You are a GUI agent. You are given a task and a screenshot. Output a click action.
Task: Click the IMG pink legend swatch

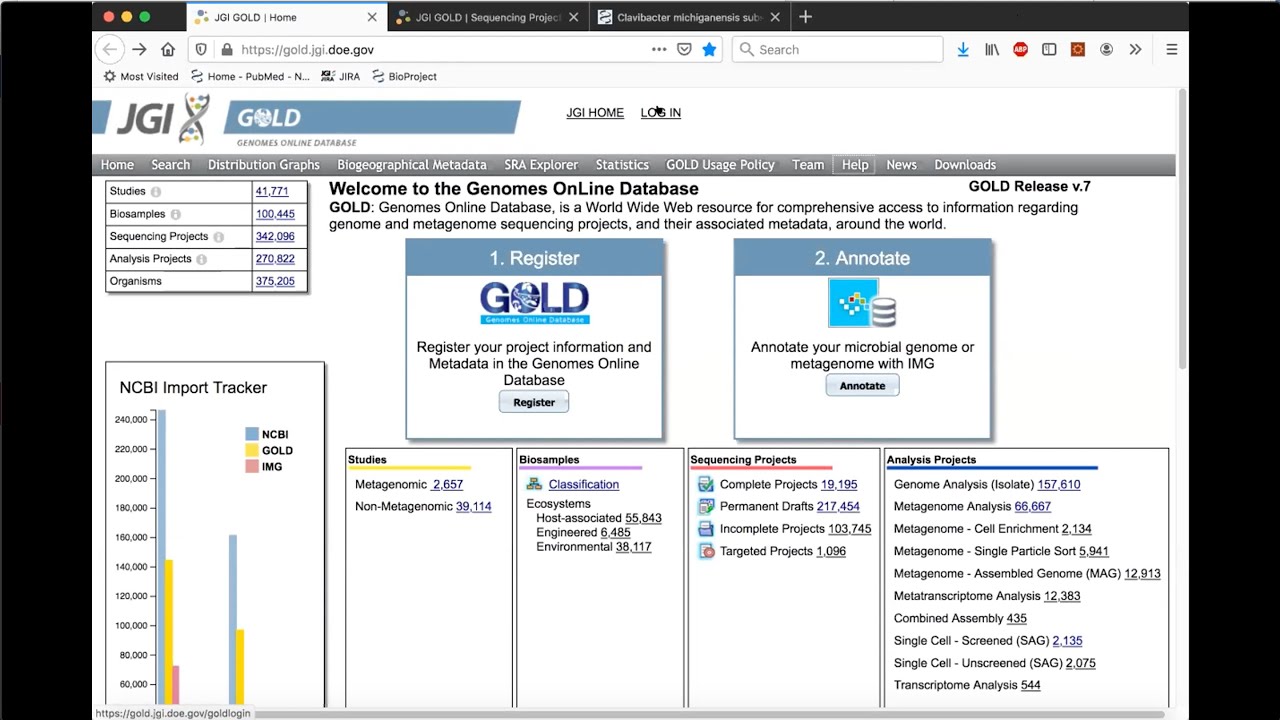[252, 466]
